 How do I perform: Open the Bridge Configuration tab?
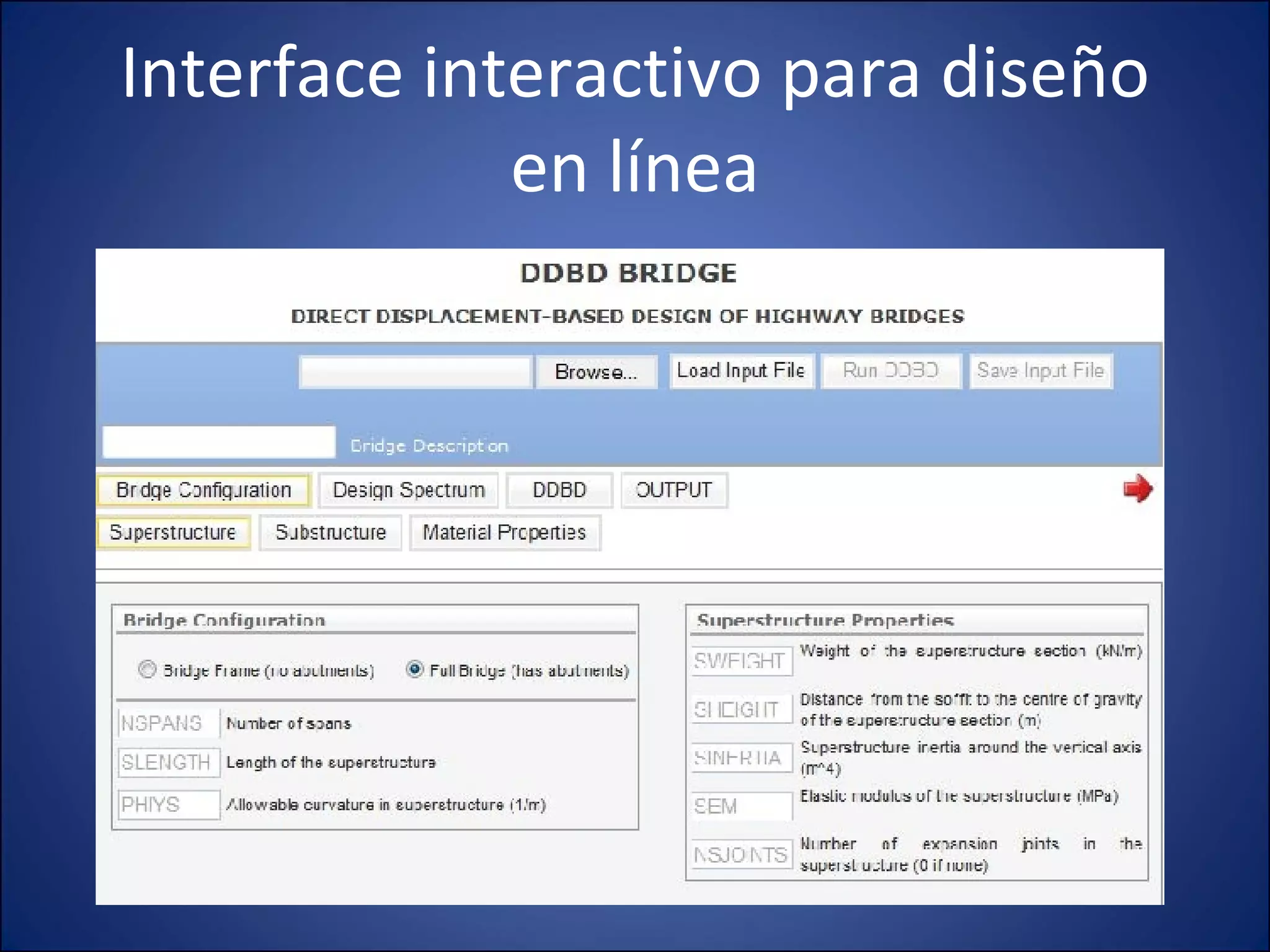[x=203, y=490]
